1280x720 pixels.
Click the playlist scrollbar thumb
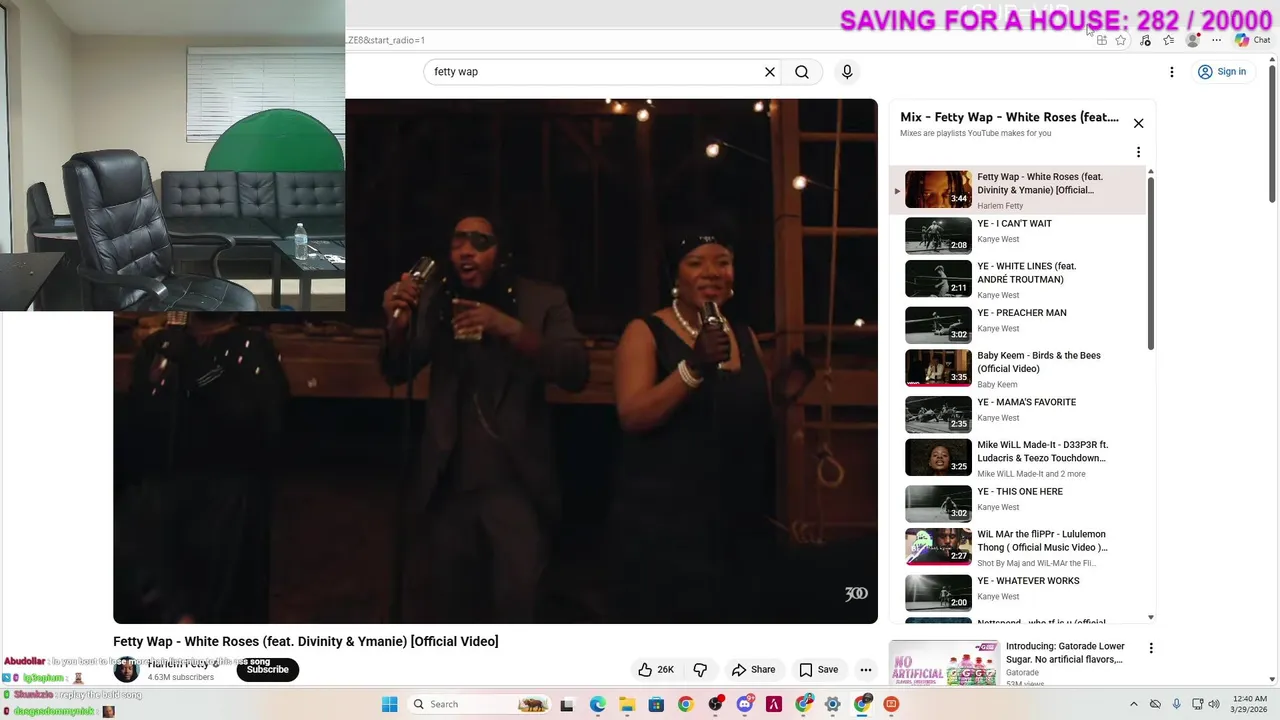1151,262
